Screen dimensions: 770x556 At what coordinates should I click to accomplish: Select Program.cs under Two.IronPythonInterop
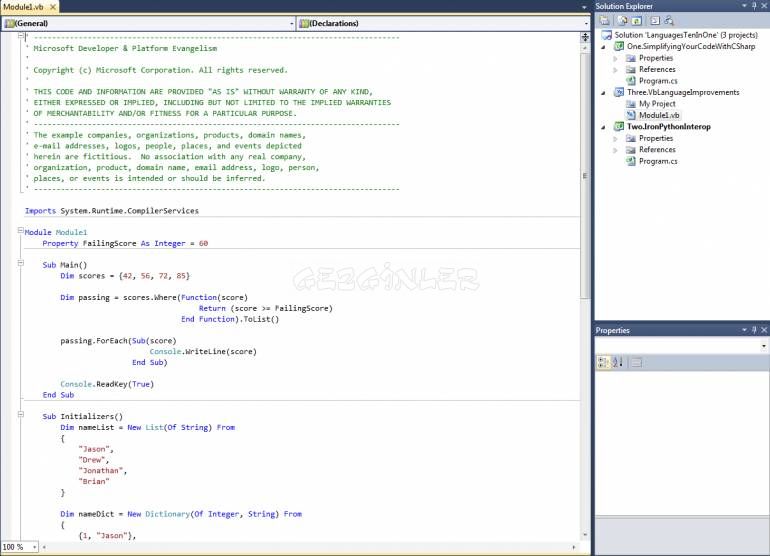tap(658, 161)
